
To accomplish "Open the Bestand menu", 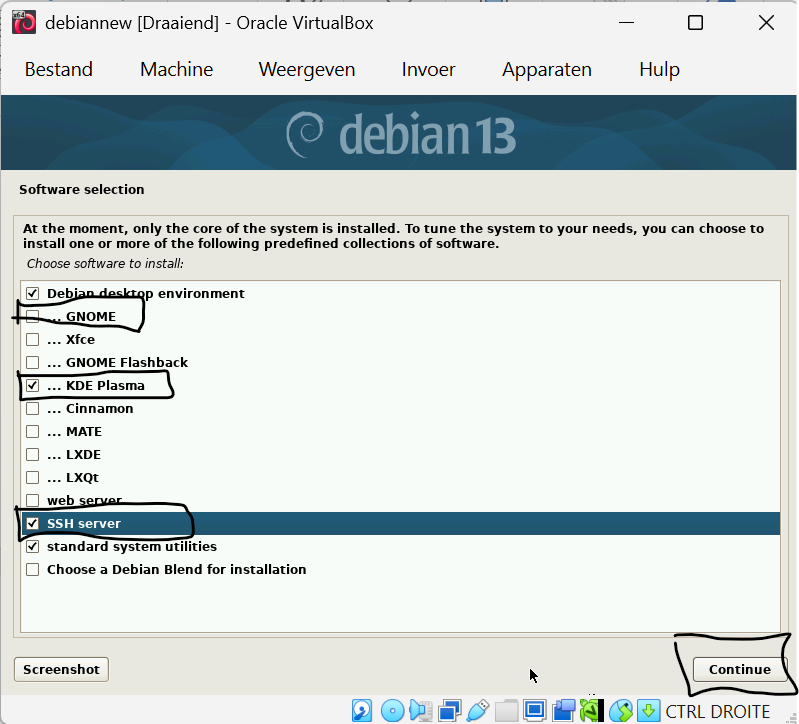I will [59, 69].
